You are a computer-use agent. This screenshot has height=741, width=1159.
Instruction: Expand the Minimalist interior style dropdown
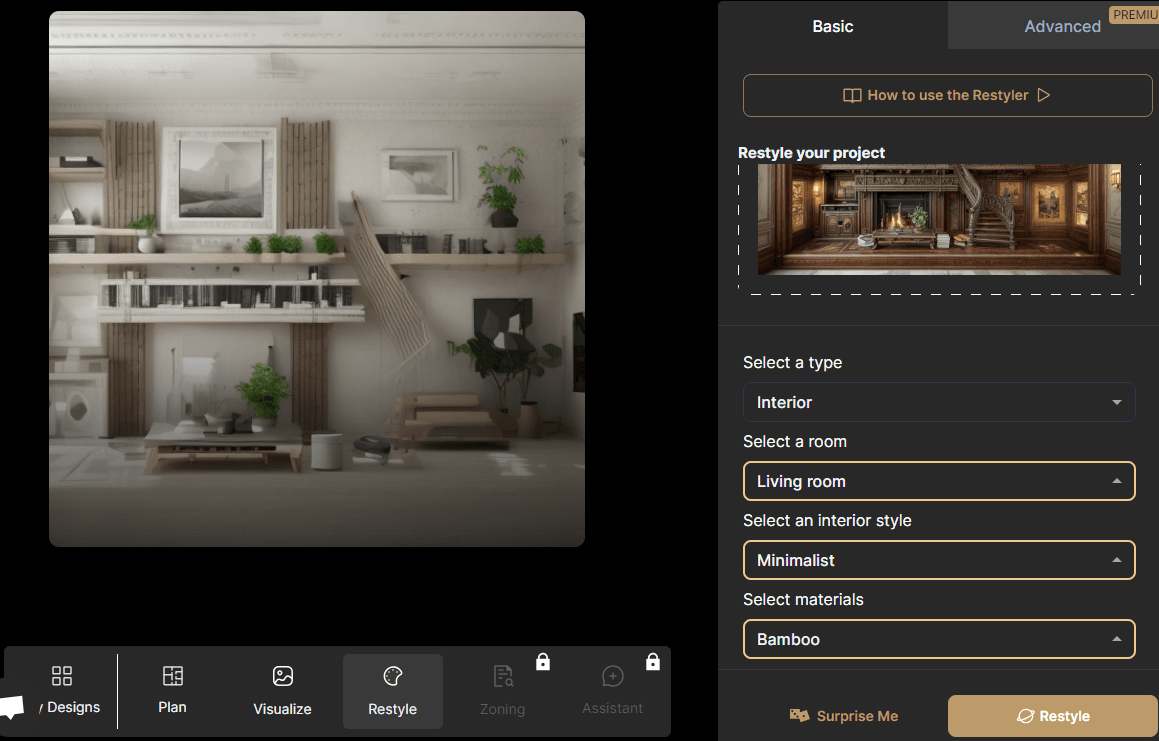point(938,560)
